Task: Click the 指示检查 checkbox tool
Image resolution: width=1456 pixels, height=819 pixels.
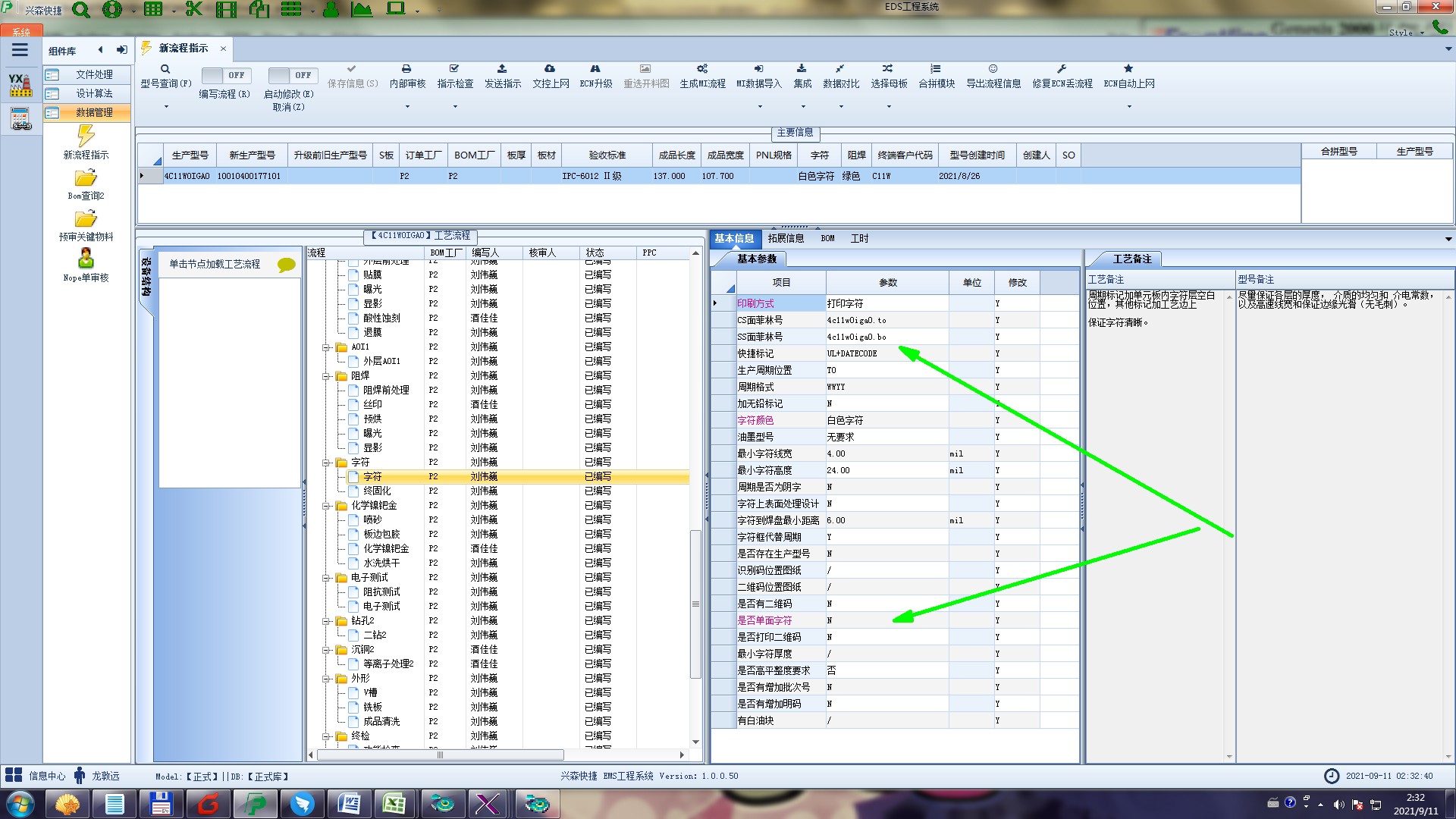Action: [x=455, y=77]
